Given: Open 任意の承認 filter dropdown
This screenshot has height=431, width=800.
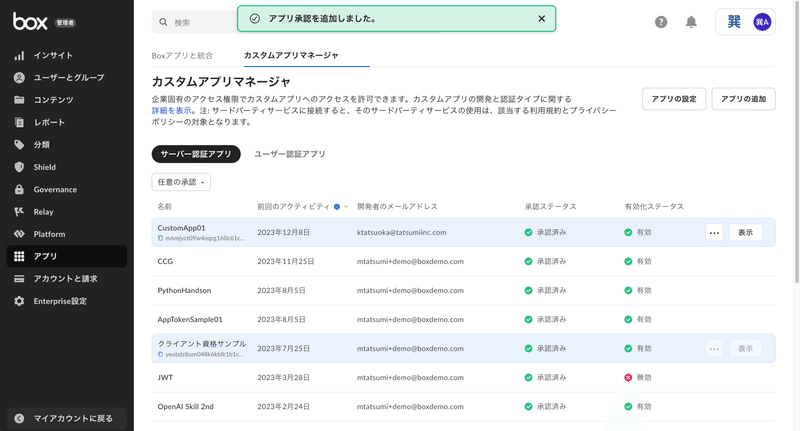Looking at the screenshot, I should tap(181, 182).
